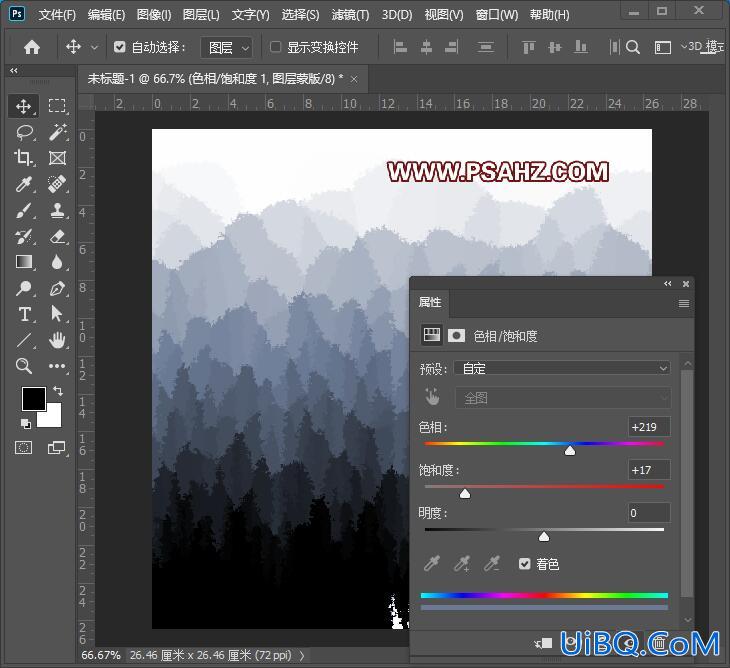Enable Show Transform Controls checkbox

tap(276, 47)
